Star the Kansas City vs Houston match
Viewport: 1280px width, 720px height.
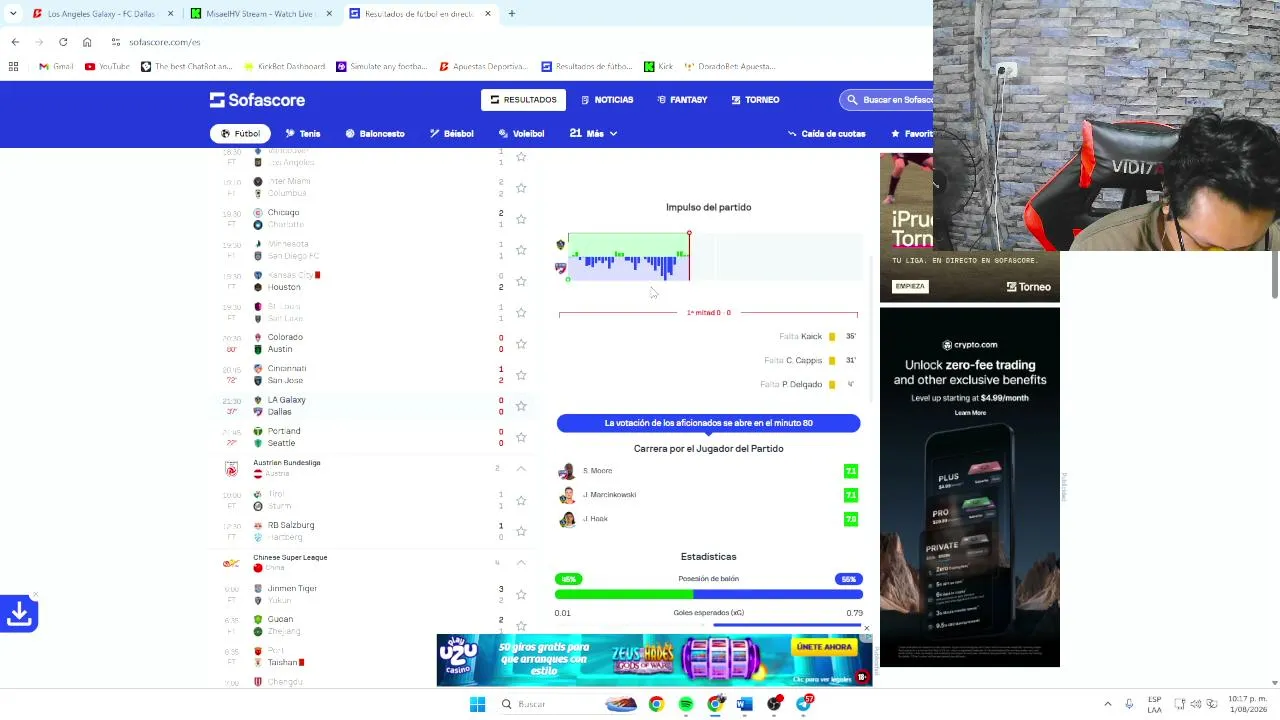click(x=521, y=281)
